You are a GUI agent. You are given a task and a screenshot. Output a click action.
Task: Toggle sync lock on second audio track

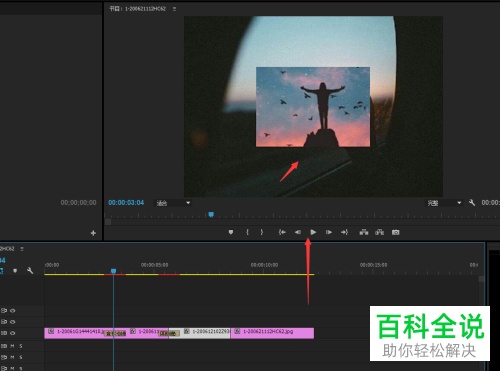(4, 357)
